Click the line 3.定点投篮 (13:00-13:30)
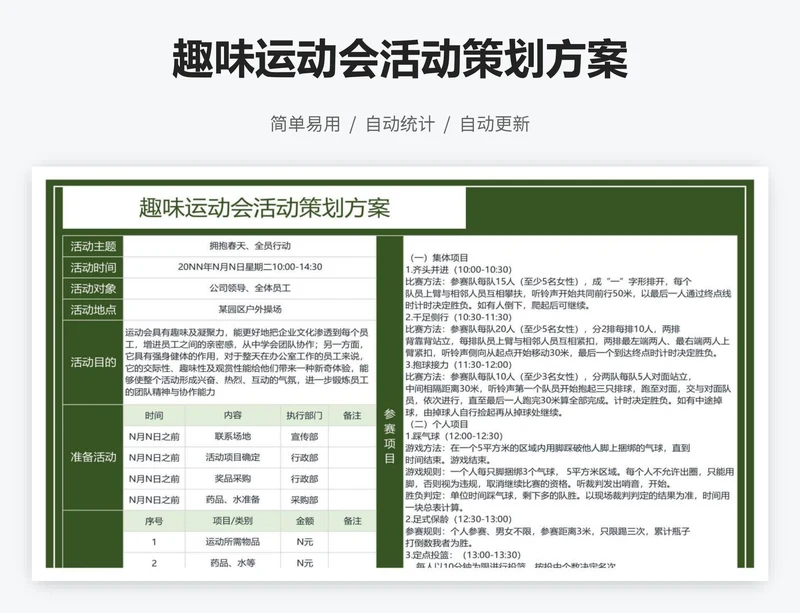Image resolution: width=800 pixels, height=613 pixels. coord(463,555)
